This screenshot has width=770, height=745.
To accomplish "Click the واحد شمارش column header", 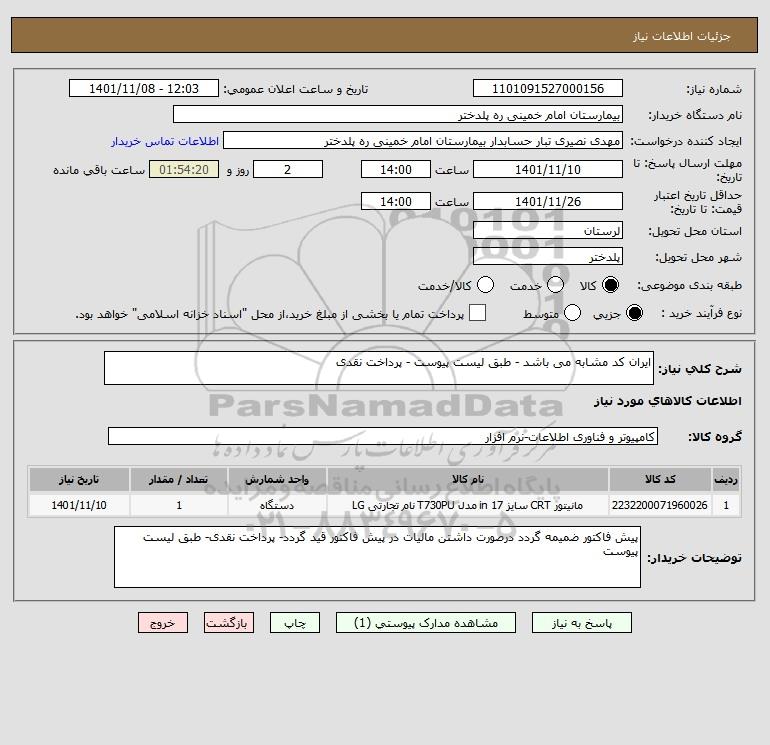I will click(x=277, y=479).
